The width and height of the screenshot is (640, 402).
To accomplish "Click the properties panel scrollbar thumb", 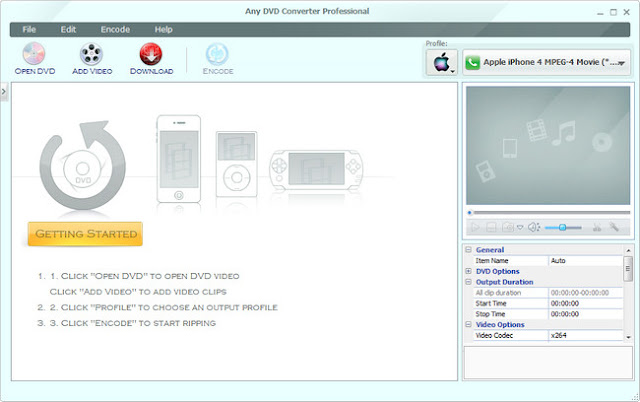I will [x=628, y=269].
